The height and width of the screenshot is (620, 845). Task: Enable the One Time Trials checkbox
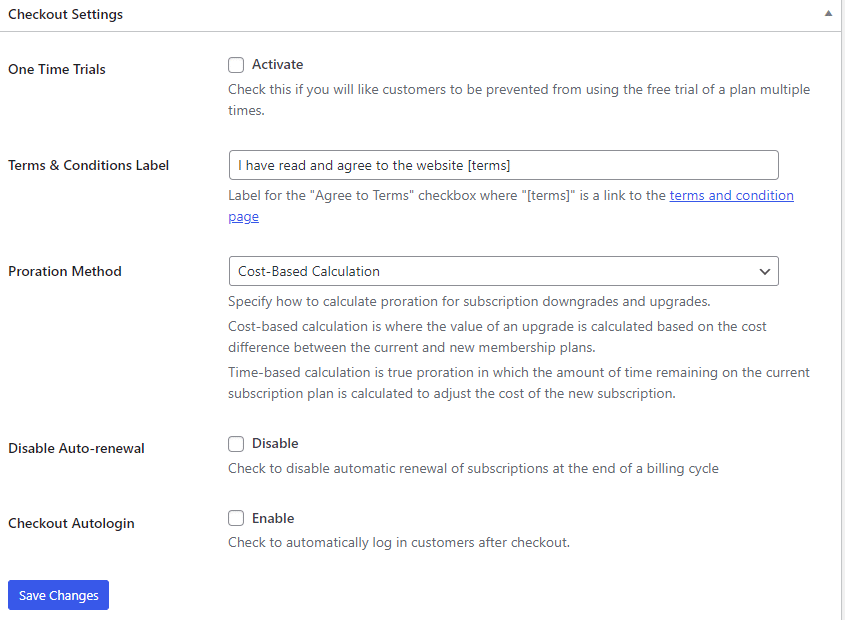tap(236, 65)
